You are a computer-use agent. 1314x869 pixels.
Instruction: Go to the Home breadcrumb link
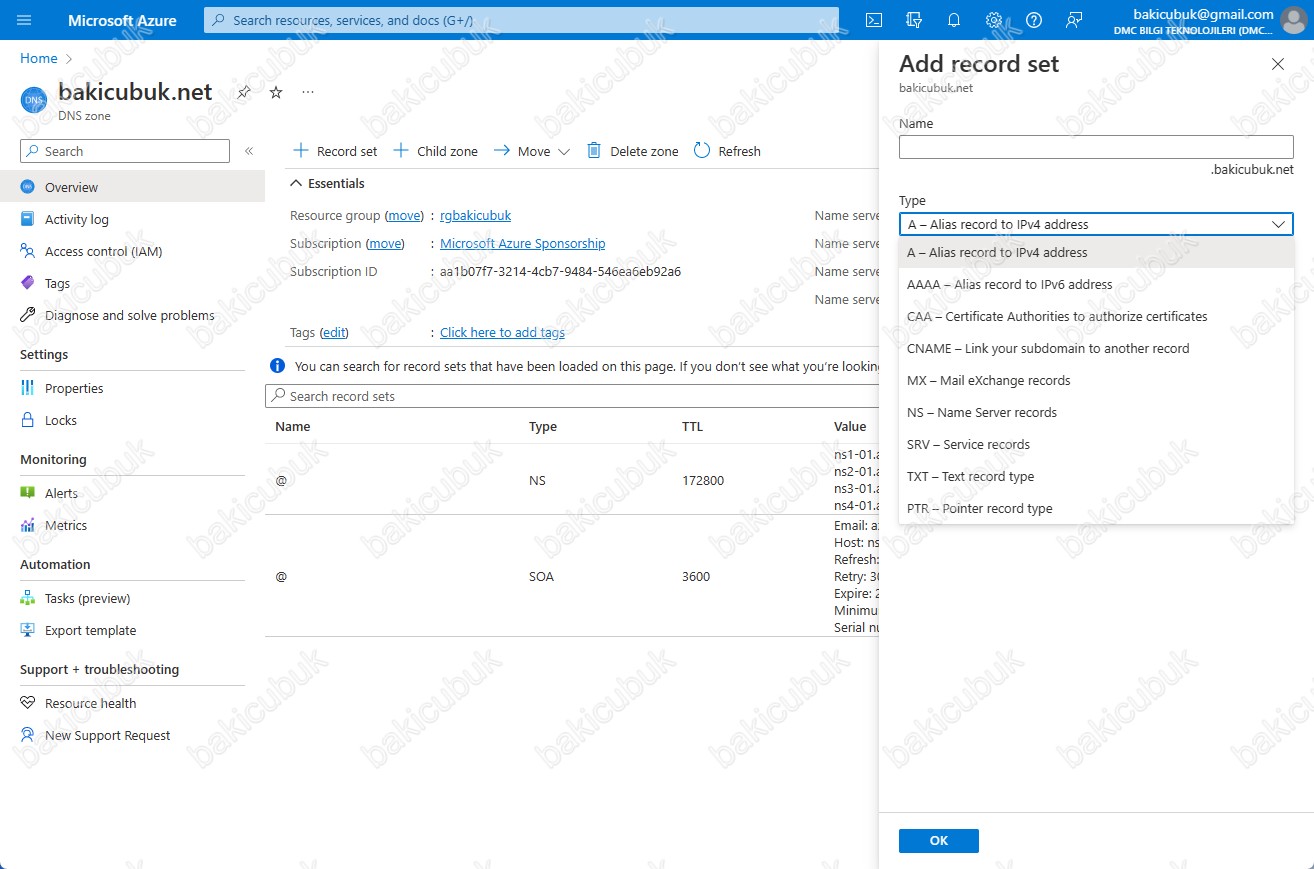coord(39,59)
